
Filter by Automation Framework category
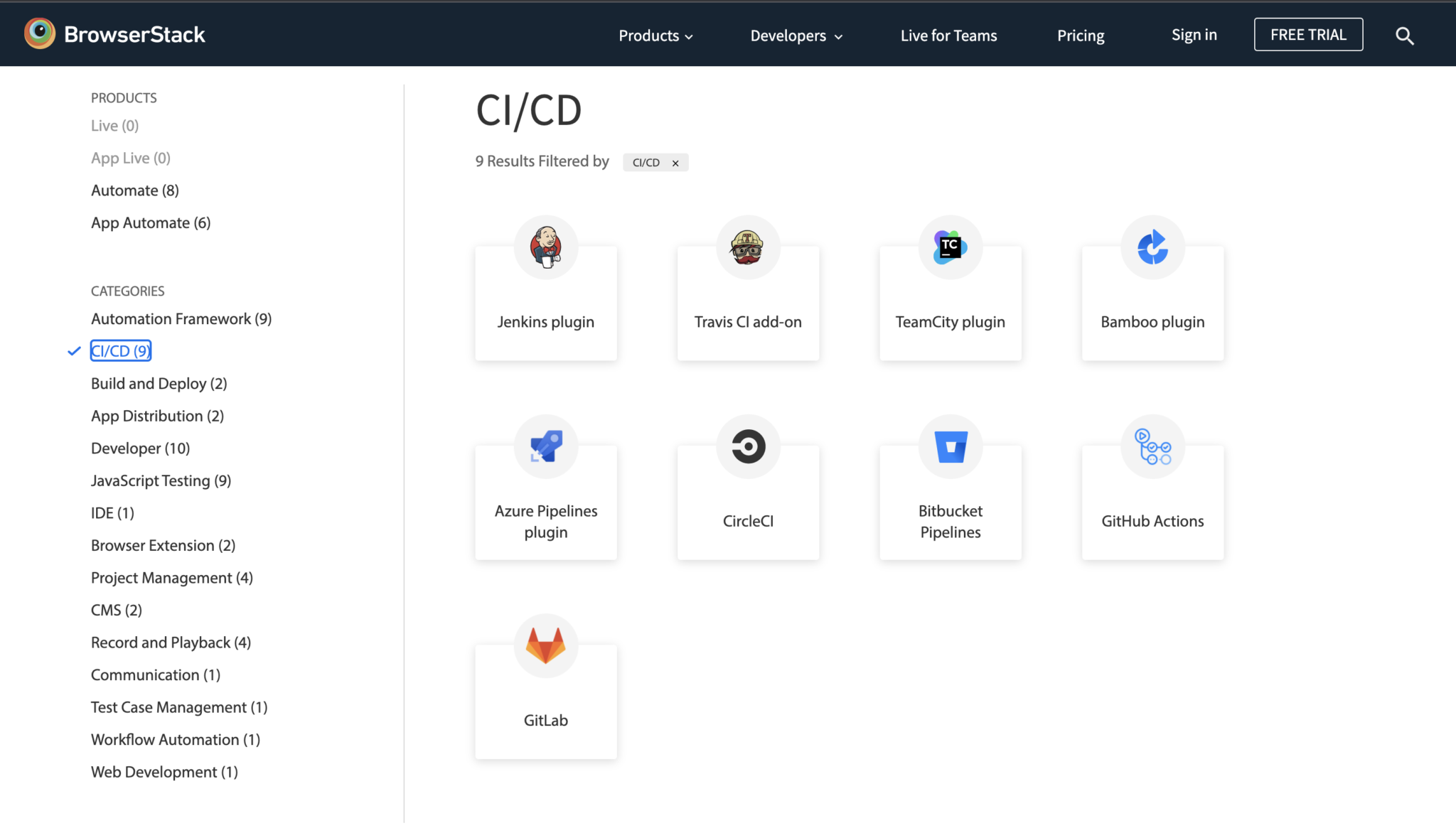click(x=181, y=318)
